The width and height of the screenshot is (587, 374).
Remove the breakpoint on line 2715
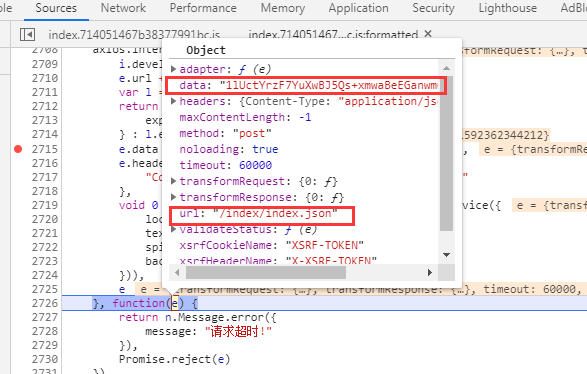[x=18, y=149]
